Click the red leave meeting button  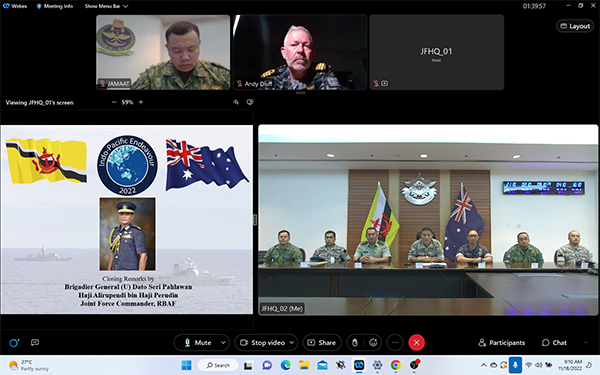point(416,342)
